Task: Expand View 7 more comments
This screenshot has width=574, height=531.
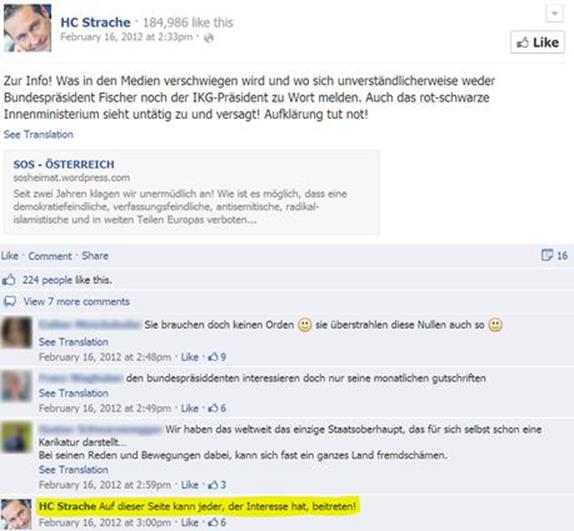Action: click(77, 302)
